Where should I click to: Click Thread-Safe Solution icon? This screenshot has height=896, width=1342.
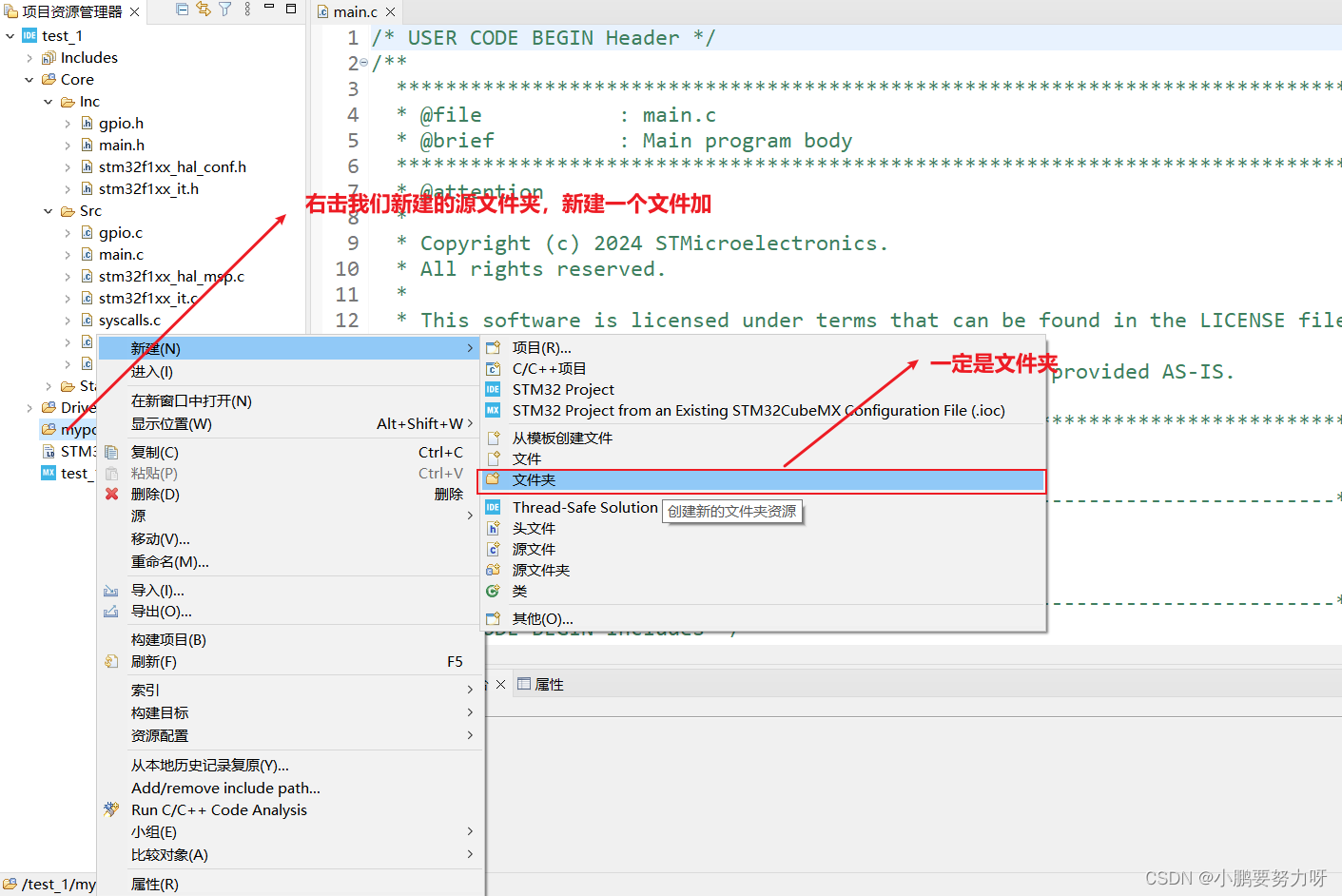tap(493, 507)
